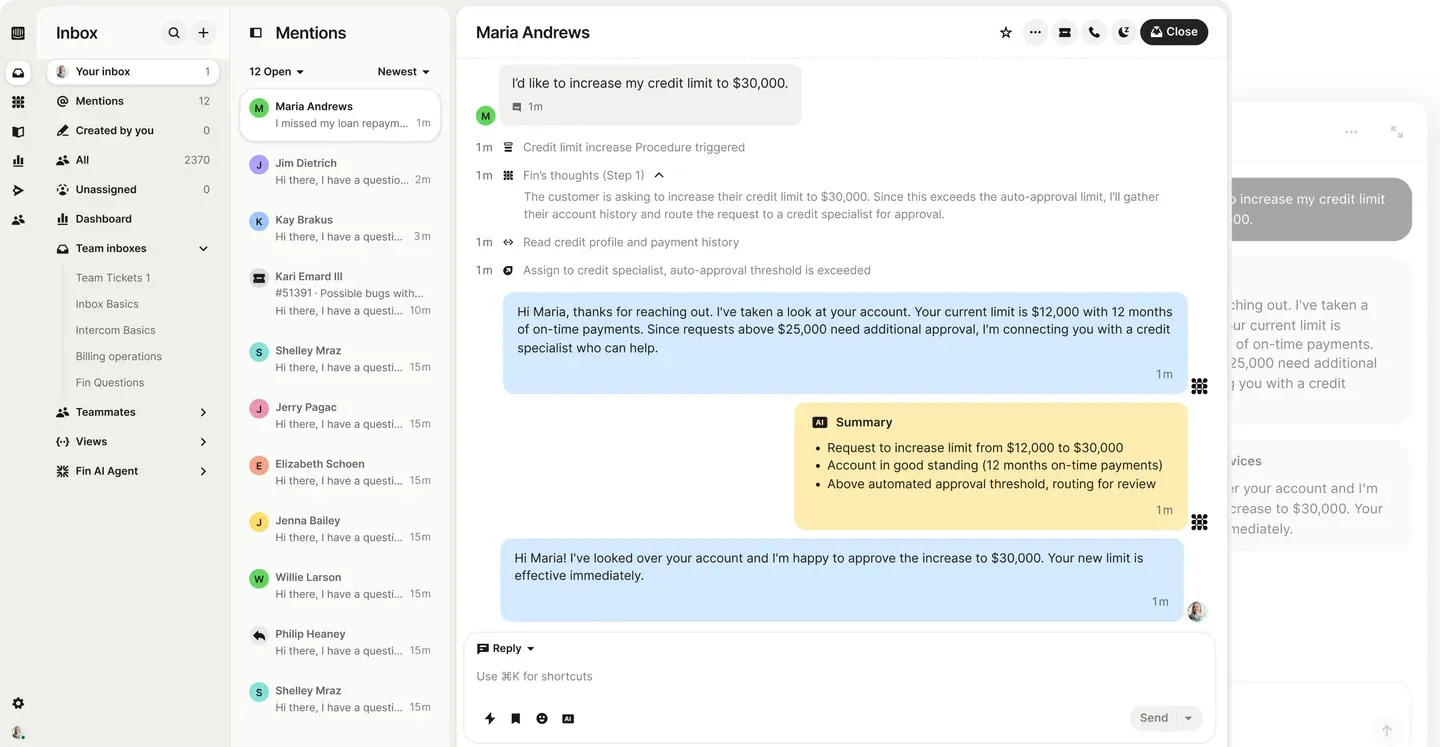This screenshot has width=1440, height=747.
Task: Open the Billing operations inbox
Action: pos(119,356)
